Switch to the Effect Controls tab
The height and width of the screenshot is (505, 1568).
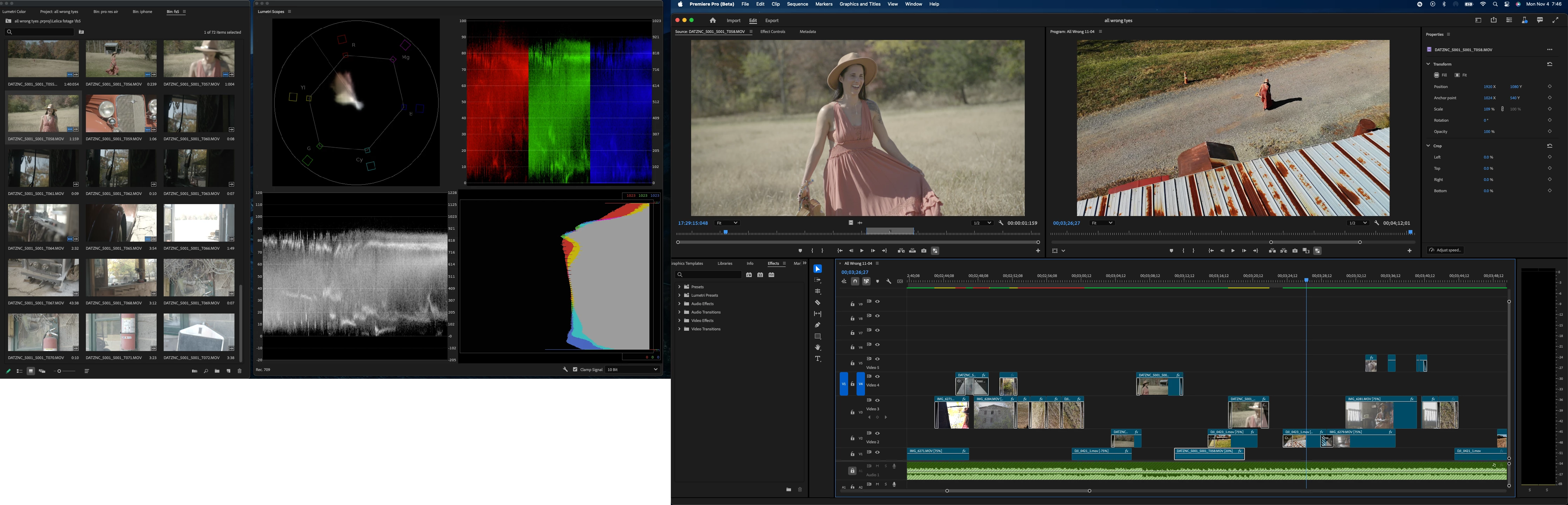click(772, 32)
